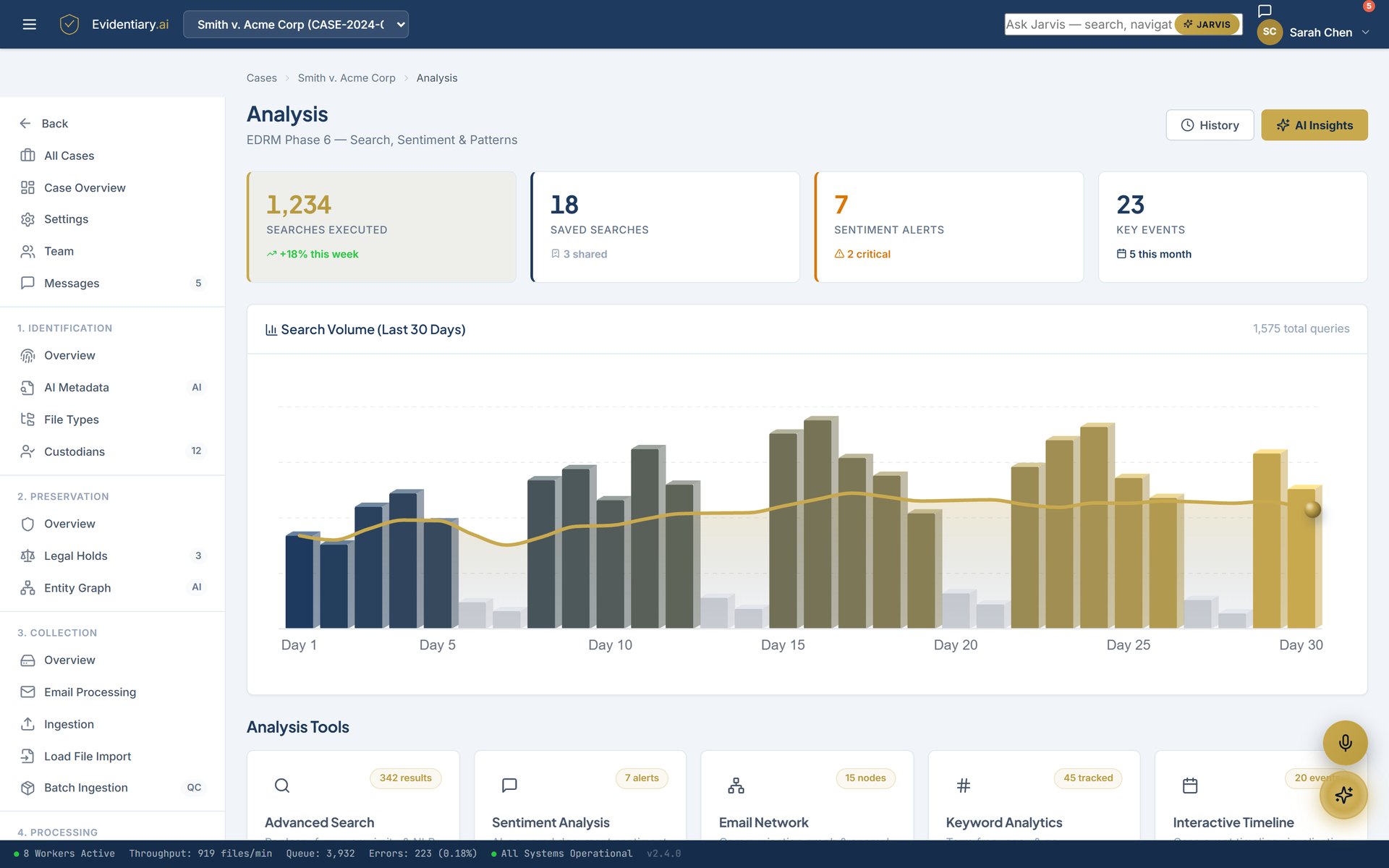This screenshot has height=868, width=1389.
Task: Click the Legal Holds scales icon
Action: (x=27, y=556)
